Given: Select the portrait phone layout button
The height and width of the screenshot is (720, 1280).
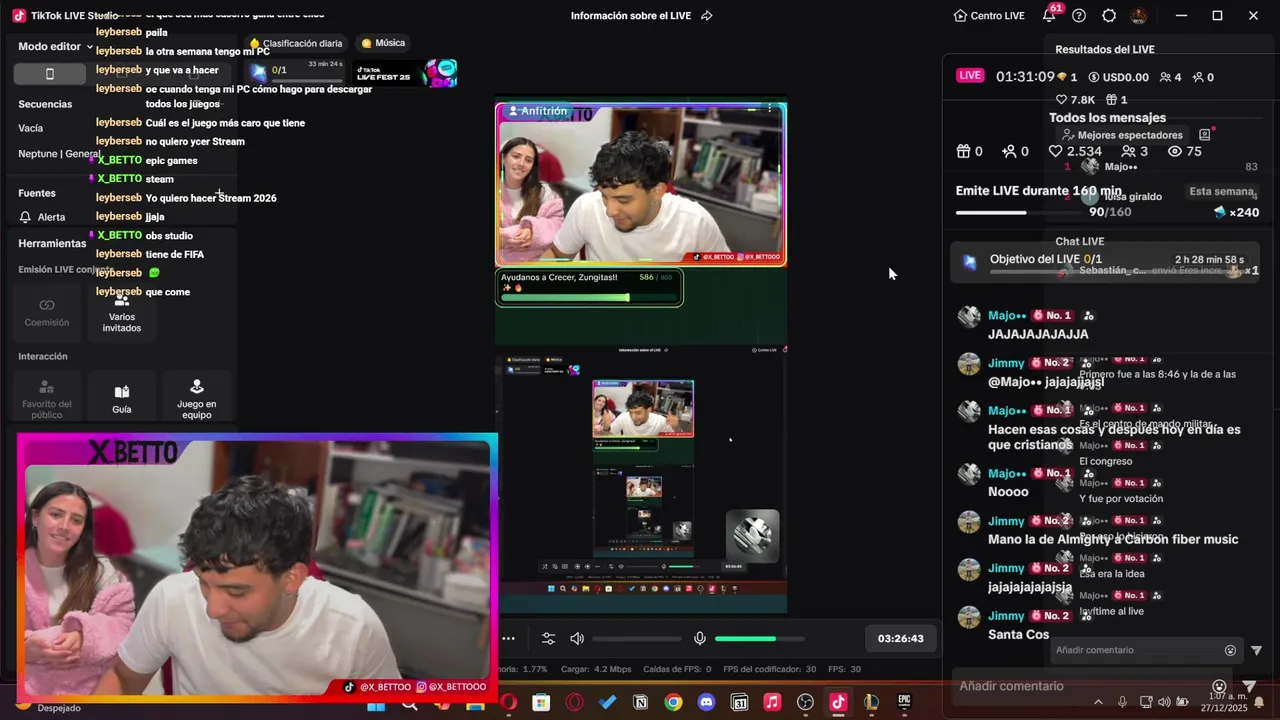Looking at the screenshot, I should tap(50, 74).
